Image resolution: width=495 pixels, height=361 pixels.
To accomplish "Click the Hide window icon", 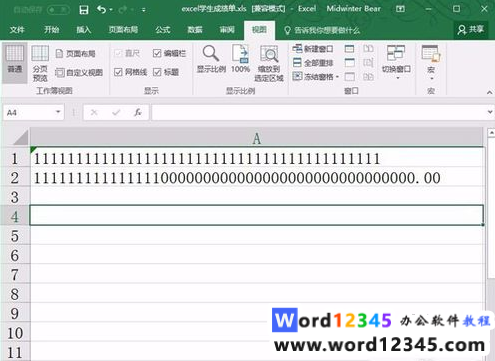I will point(349,63).
